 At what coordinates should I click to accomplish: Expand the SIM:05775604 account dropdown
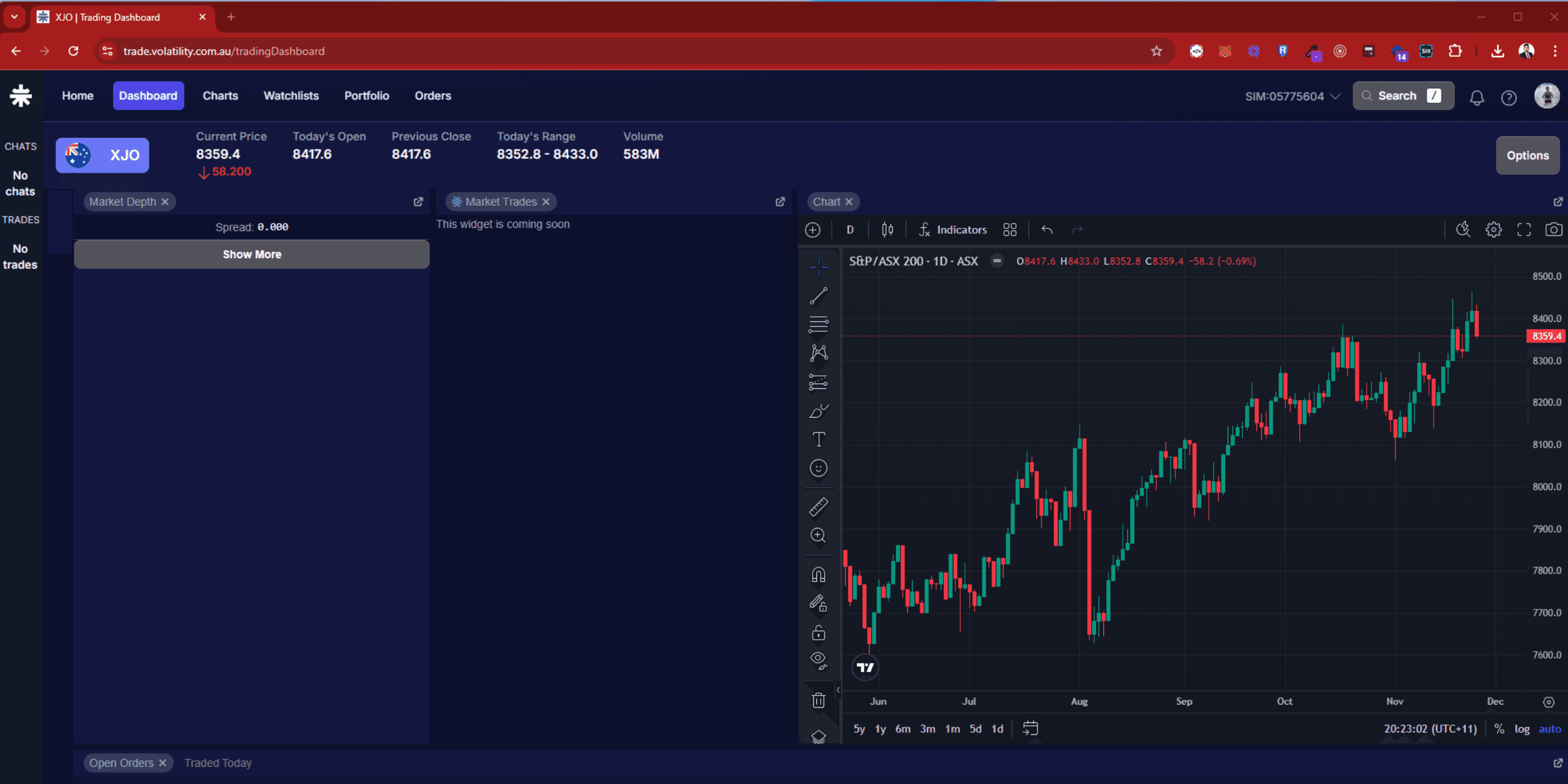click(1292, 96)
